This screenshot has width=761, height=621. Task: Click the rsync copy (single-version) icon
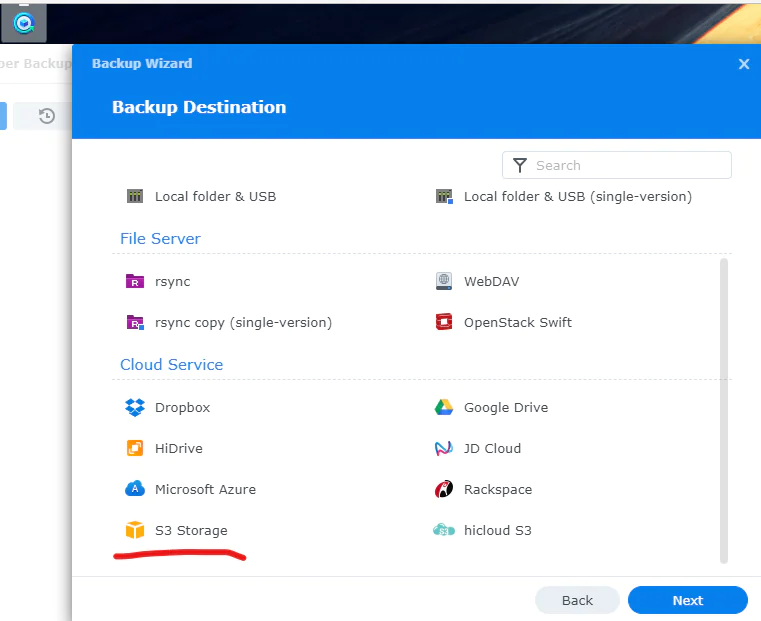[x=135, y=323]
